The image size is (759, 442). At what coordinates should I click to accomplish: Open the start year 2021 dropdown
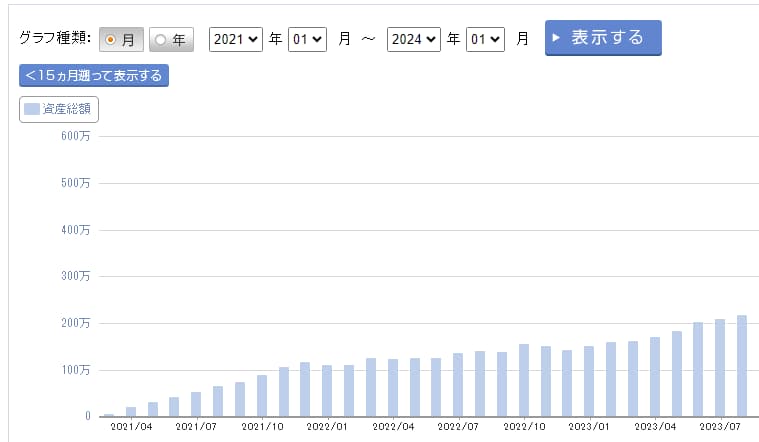point(235,39)
